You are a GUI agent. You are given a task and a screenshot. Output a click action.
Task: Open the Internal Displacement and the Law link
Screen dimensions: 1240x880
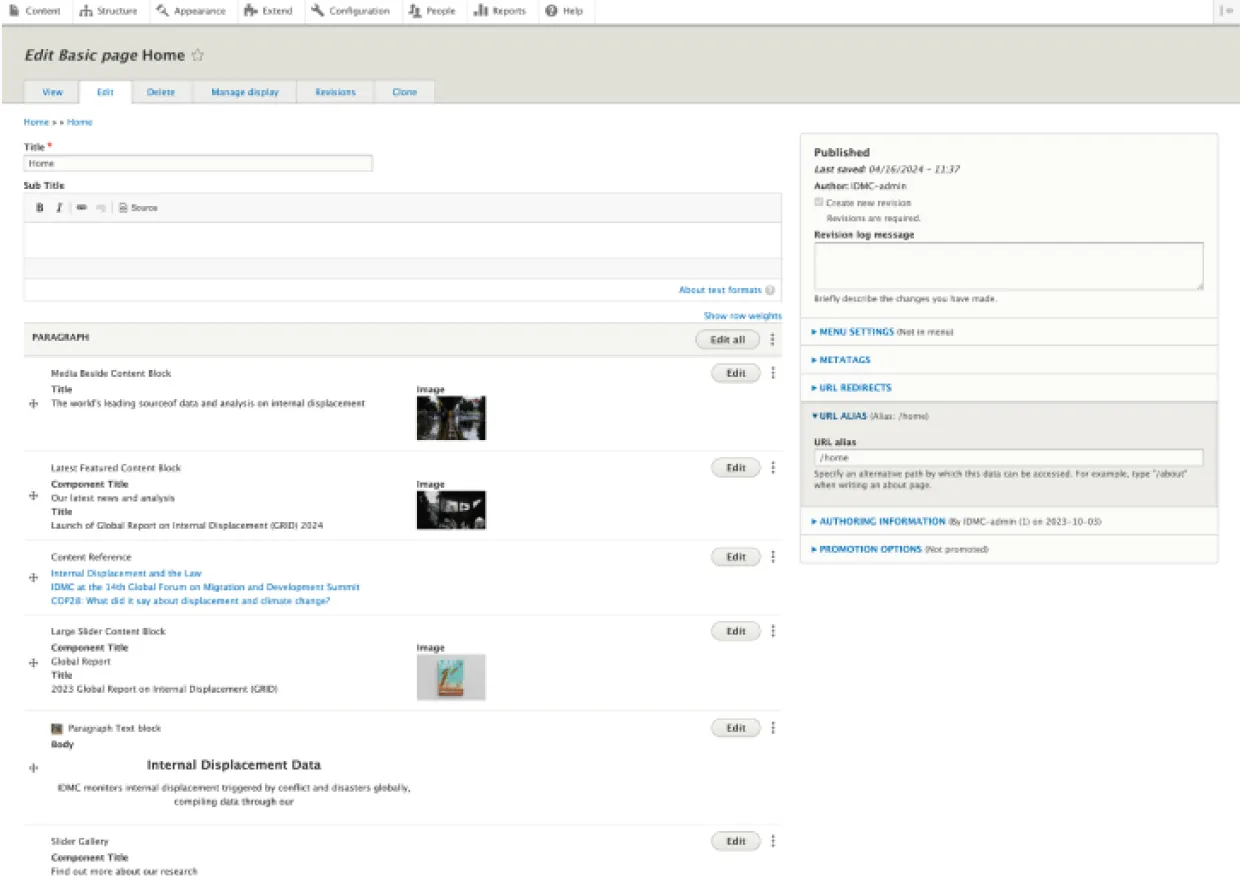[126, 574]
